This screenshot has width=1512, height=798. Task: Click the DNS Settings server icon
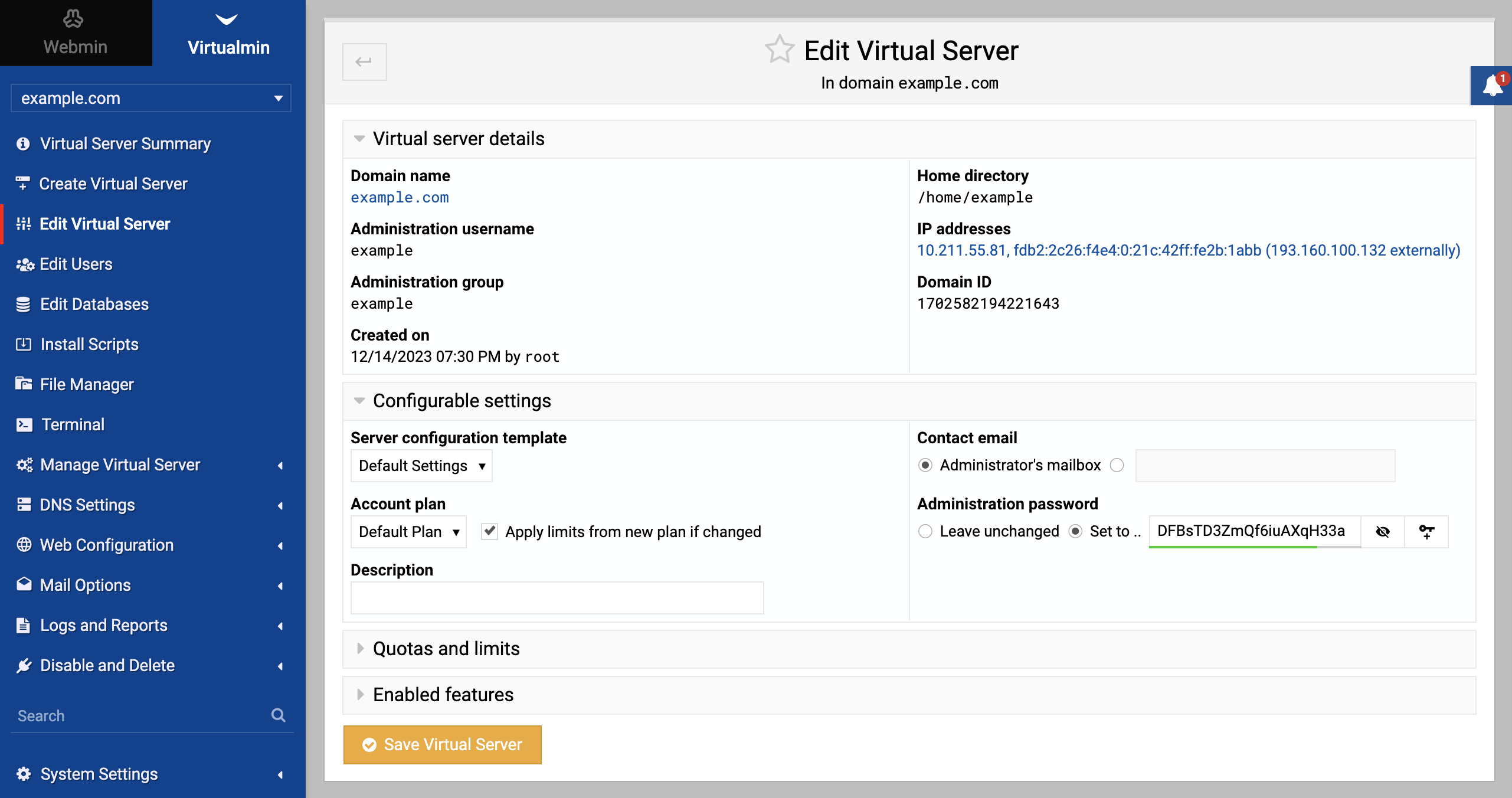(24, 505)
